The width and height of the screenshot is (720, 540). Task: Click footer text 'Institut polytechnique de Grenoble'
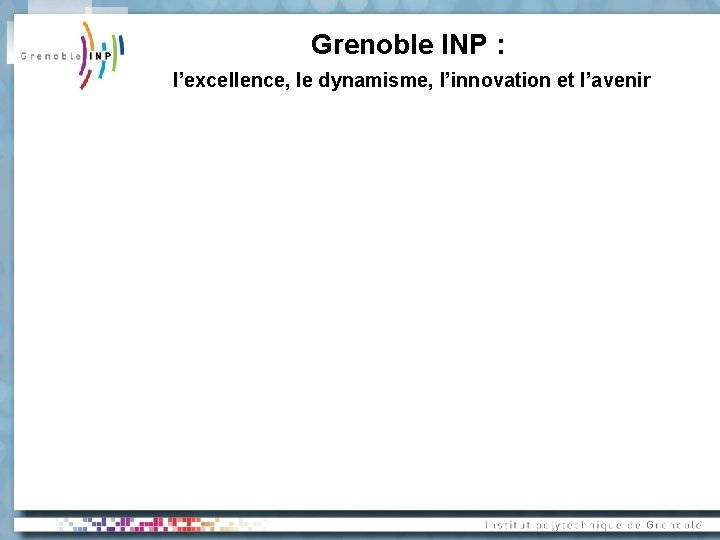pyautogui.click(x=593, y=525)
